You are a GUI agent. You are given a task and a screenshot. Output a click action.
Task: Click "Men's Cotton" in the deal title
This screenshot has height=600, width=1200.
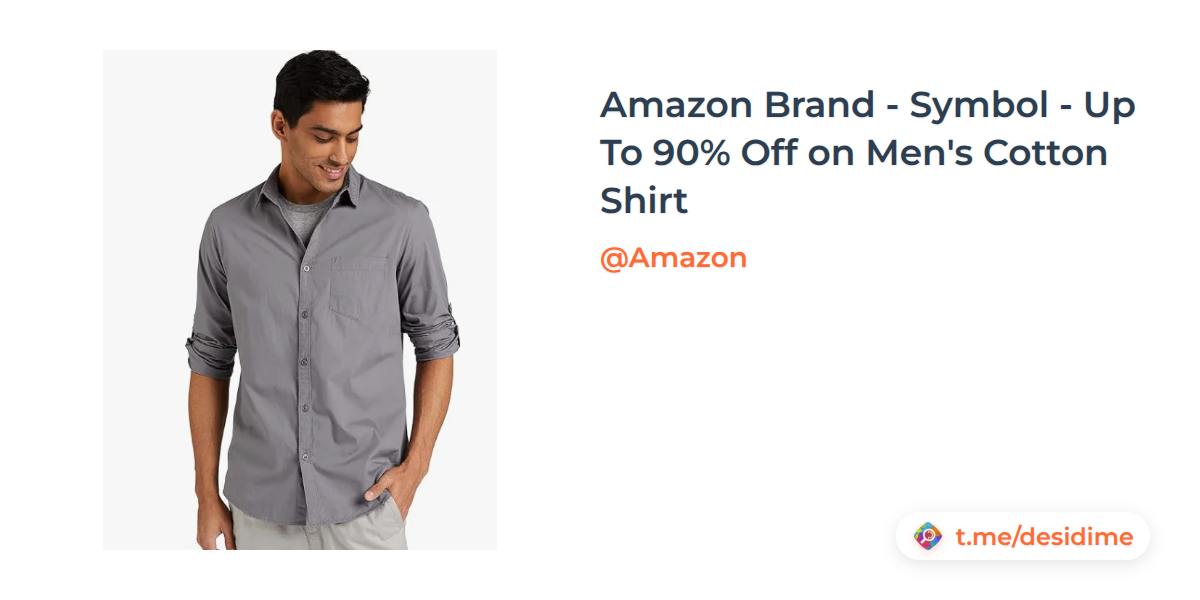click(987, 153)
